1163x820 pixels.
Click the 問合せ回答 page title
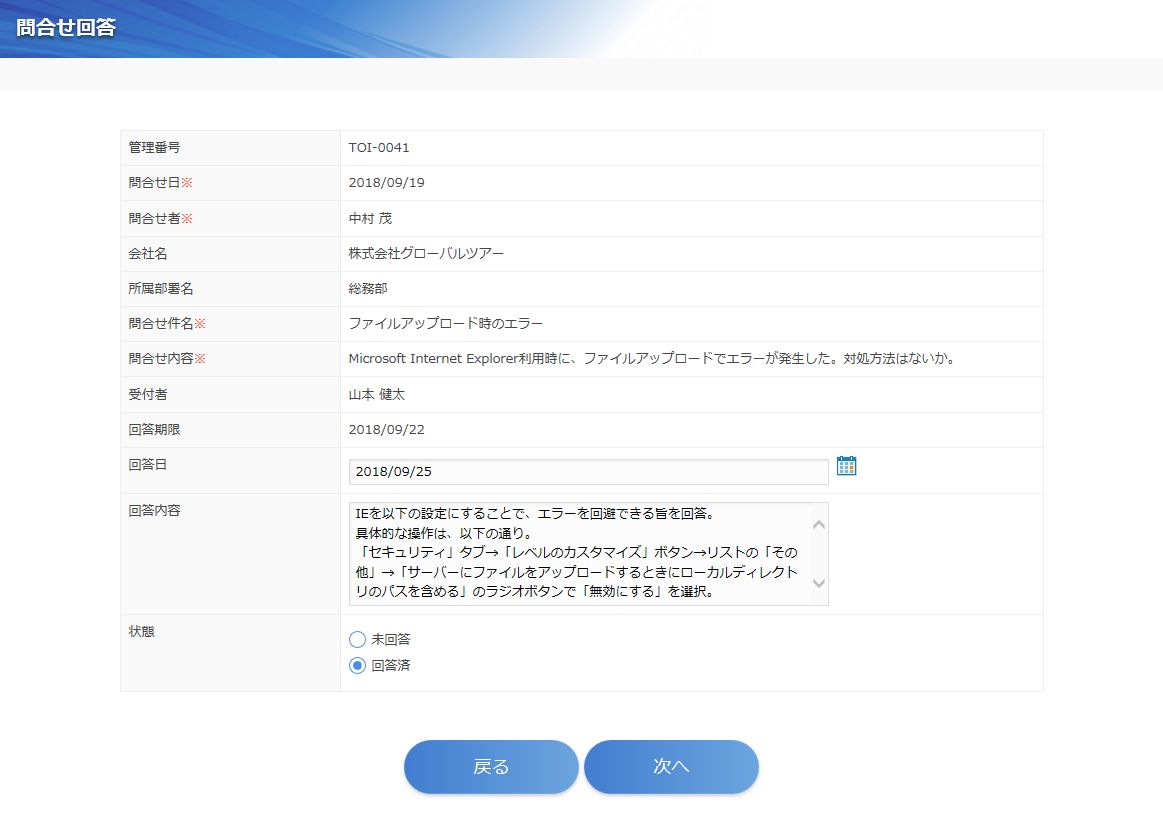click(x=66, y=28)
